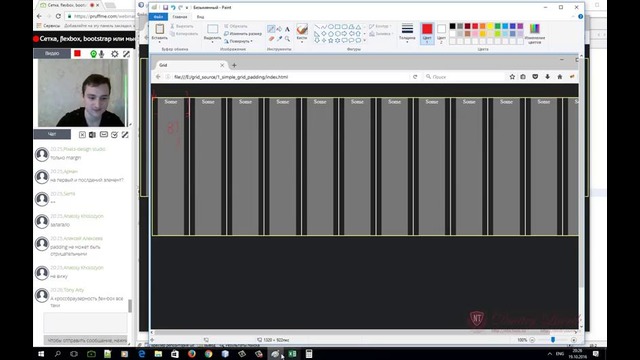Image resolution: width=640 pixels, height=360 pixels.
Task: Click the Resize (Изменить размер) button
Action: [x=243, y=33]
